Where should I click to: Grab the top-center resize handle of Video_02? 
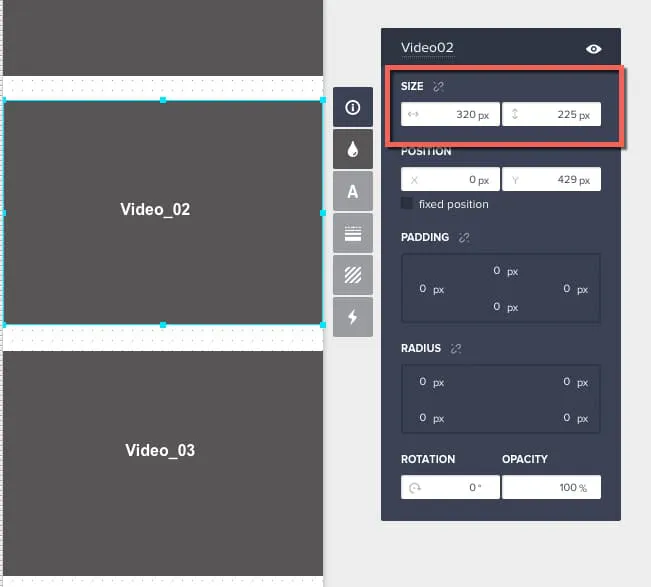(163, 100)
